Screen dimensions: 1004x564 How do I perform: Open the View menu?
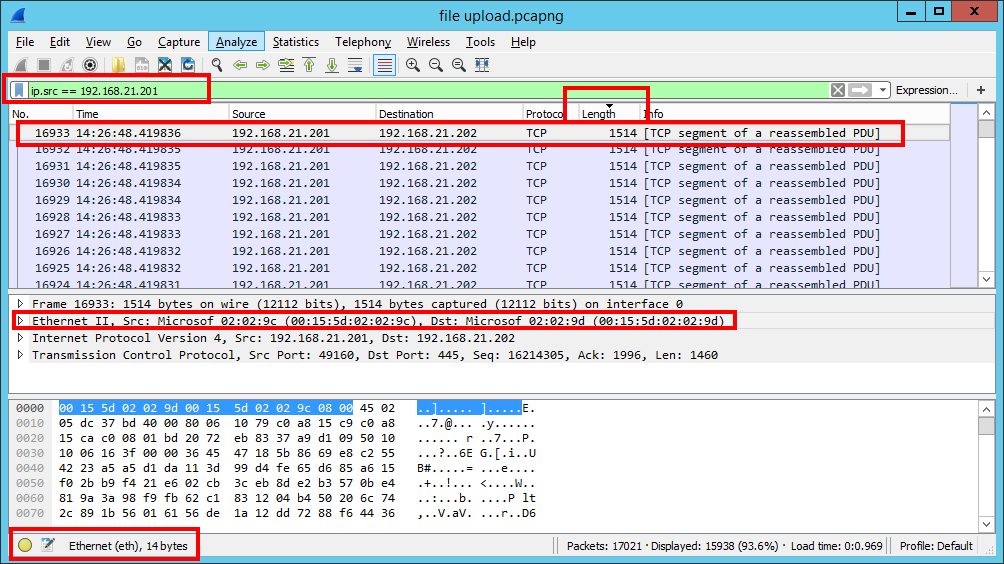tap(98, 42)
